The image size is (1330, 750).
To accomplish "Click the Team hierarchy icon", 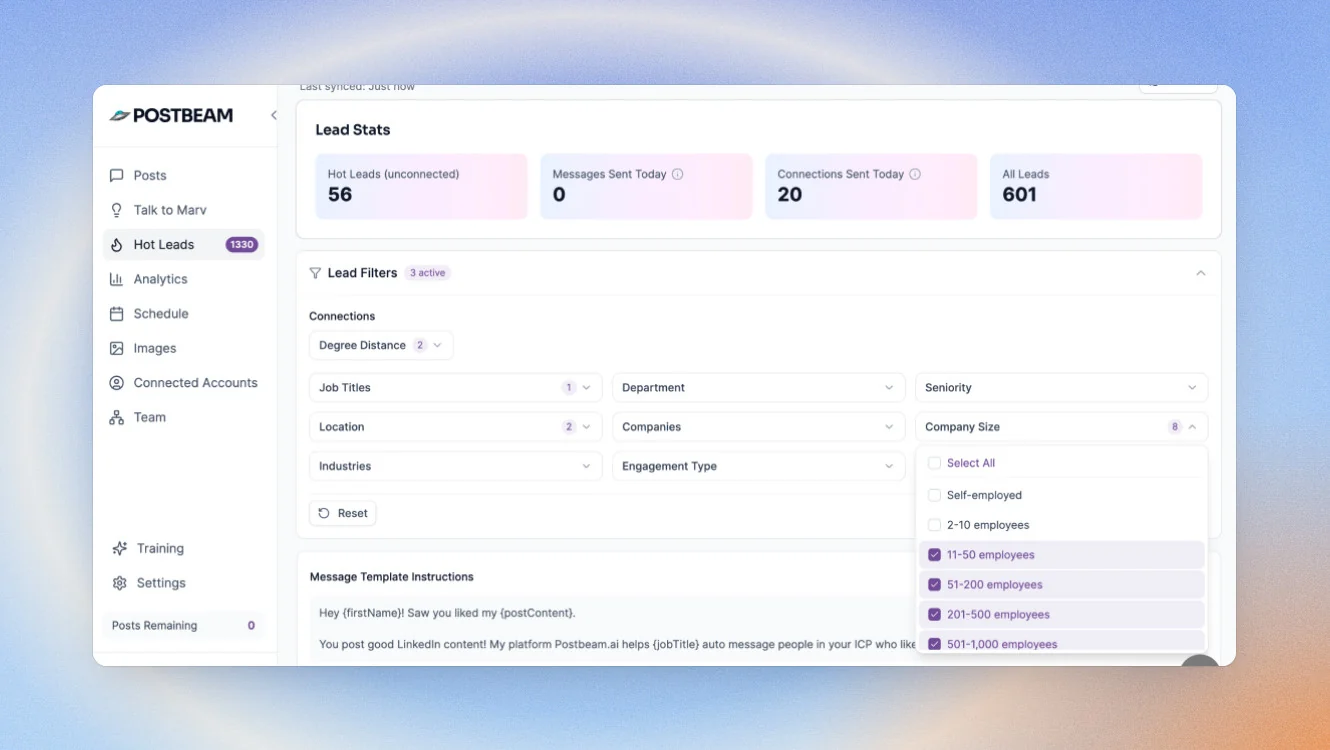I will tap(117, 417).
